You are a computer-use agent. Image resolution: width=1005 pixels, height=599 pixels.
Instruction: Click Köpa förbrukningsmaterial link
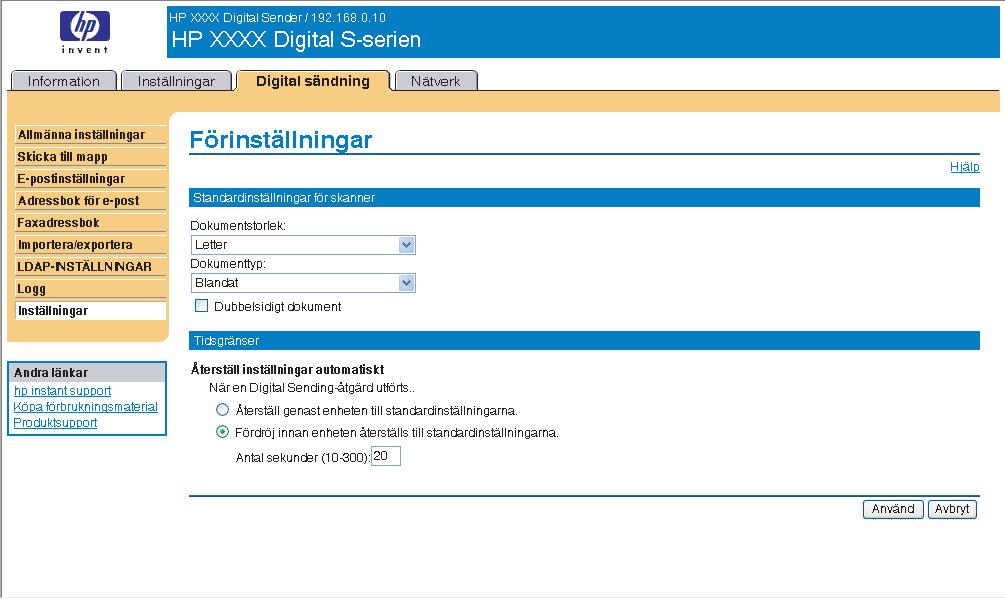point(85,407)
